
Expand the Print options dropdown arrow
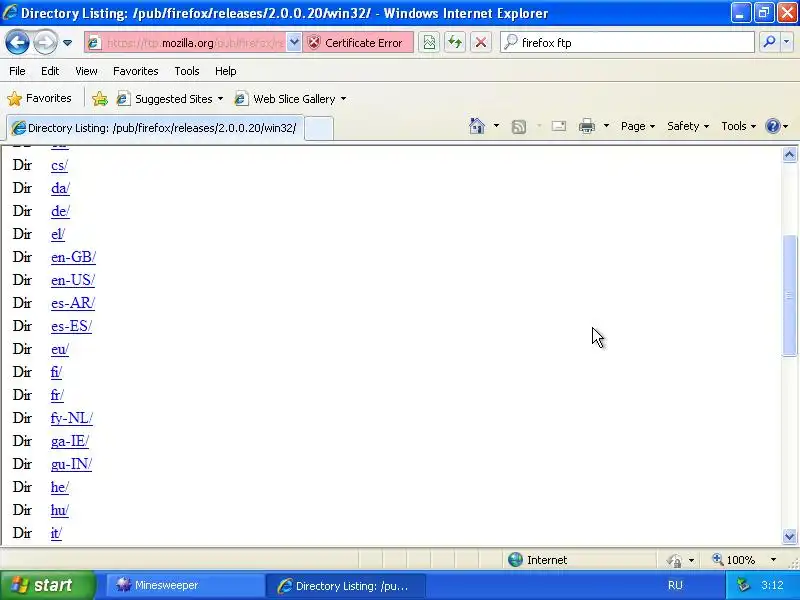pos(606,126)
